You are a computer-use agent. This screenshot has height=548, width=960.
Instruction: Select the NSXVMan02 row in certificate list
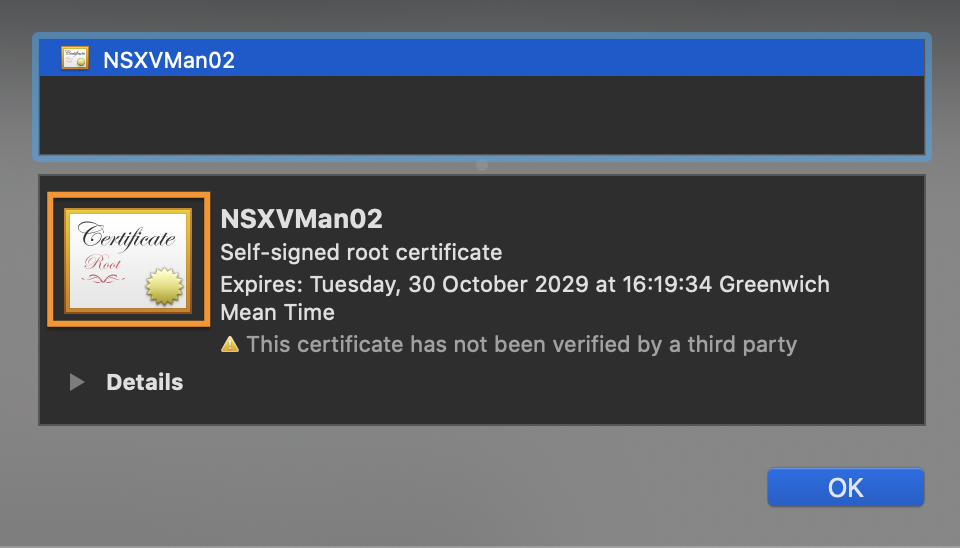[x=482, y=58]
